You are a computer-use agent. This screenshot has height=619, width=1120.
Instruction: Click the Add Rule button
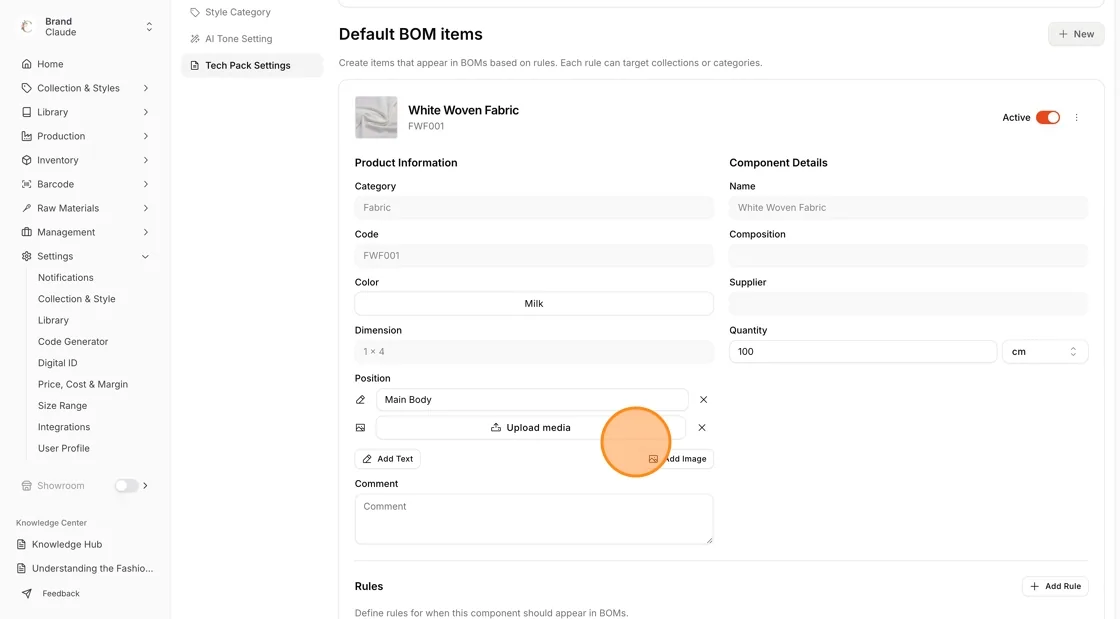pos(1055,586)
